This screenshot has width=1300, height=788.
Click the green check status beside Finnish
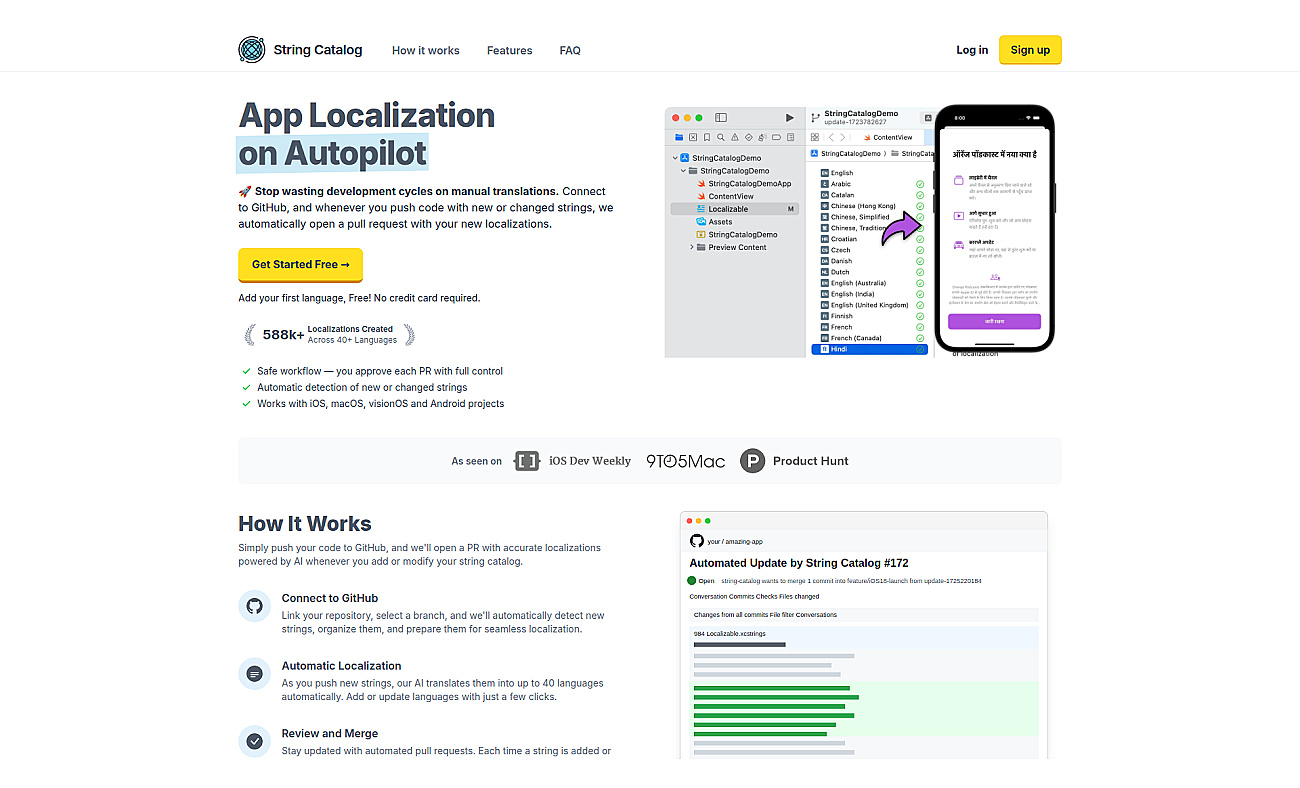[x=920, y=316]
